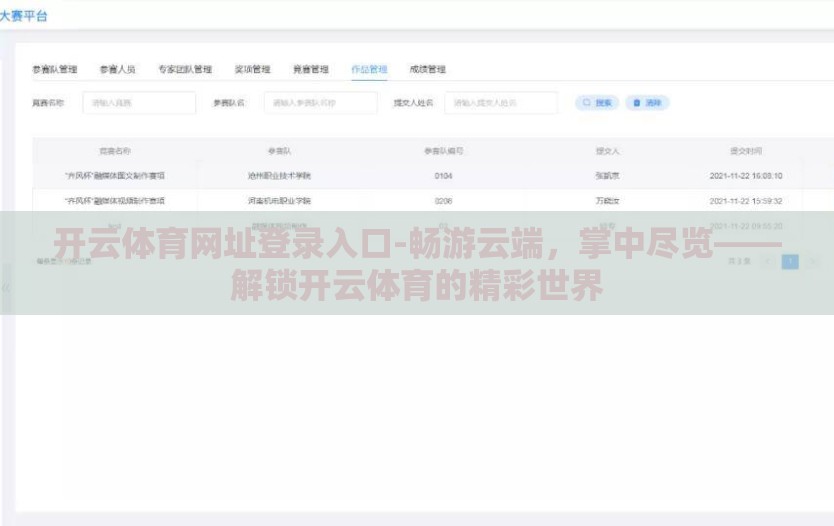
Task: Select 沧州职业技术学院 team cell
Action: tap(279, 176)
